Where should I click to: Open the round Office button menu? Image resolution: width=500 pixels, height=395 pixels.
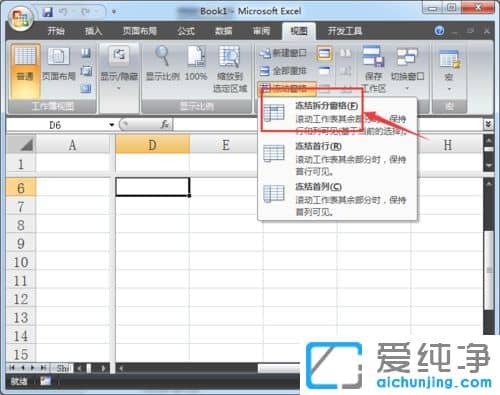pyautogui.click(x=21, y=18)
